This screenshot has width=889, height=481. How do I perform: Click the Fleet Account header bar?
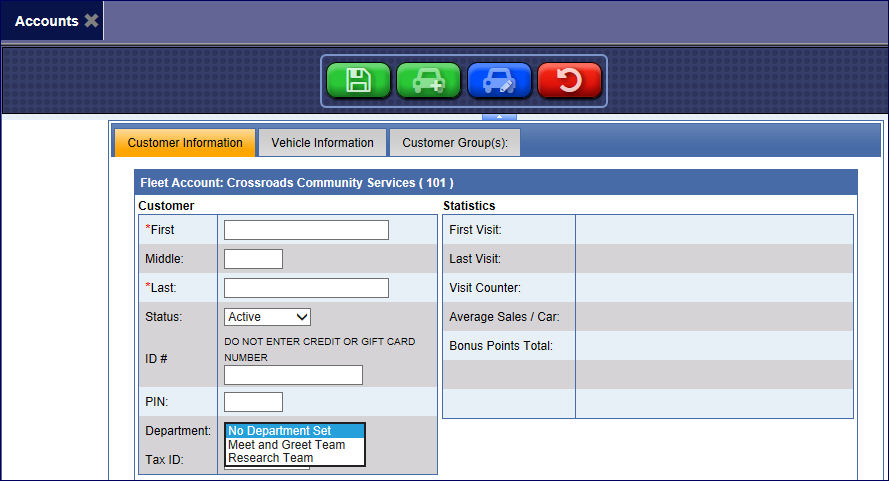point(495,183)
